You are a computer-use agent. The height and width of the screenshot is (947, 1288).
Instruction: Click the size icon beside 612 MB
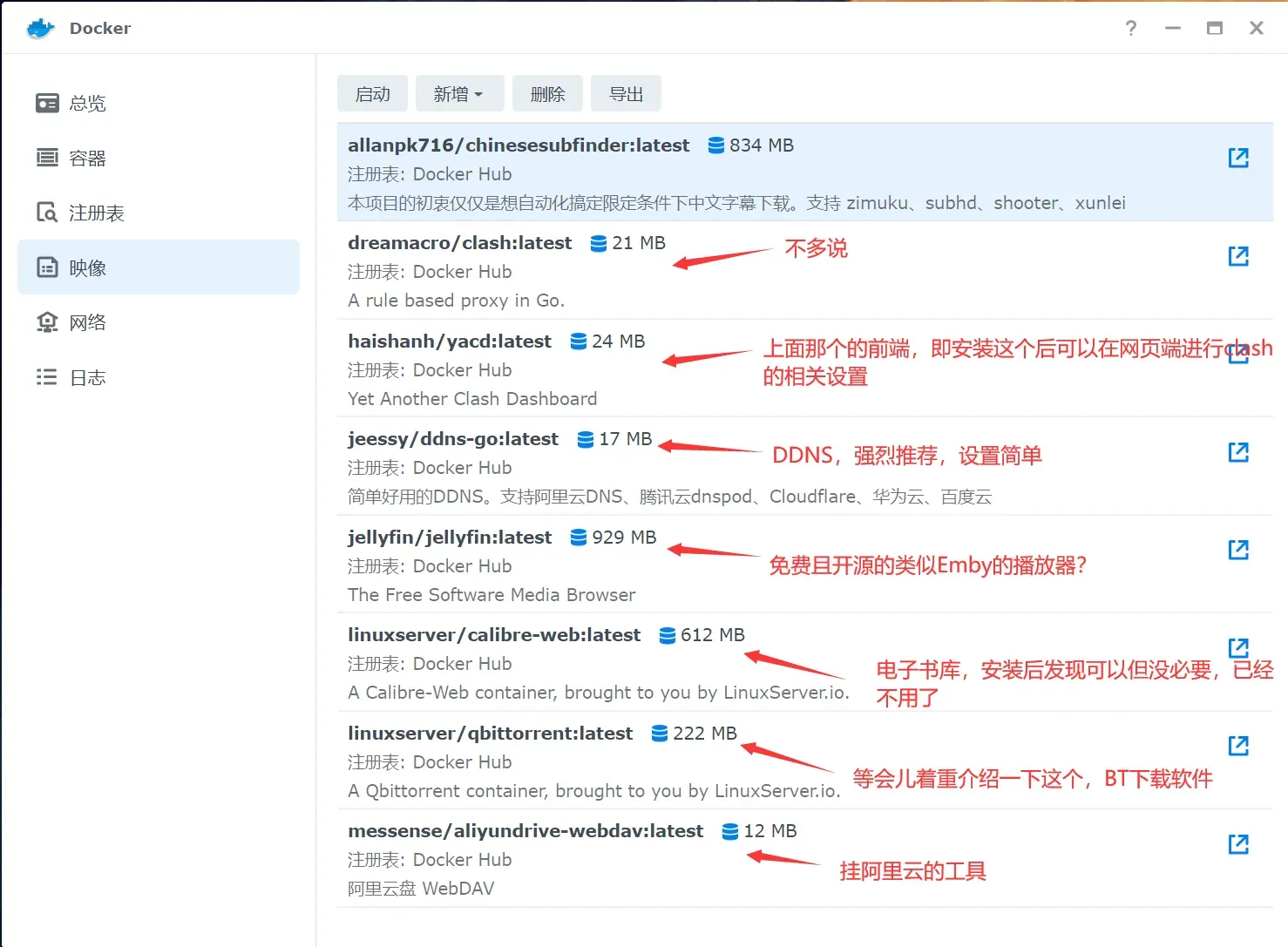pyautogui.click(x=668, y=635)
